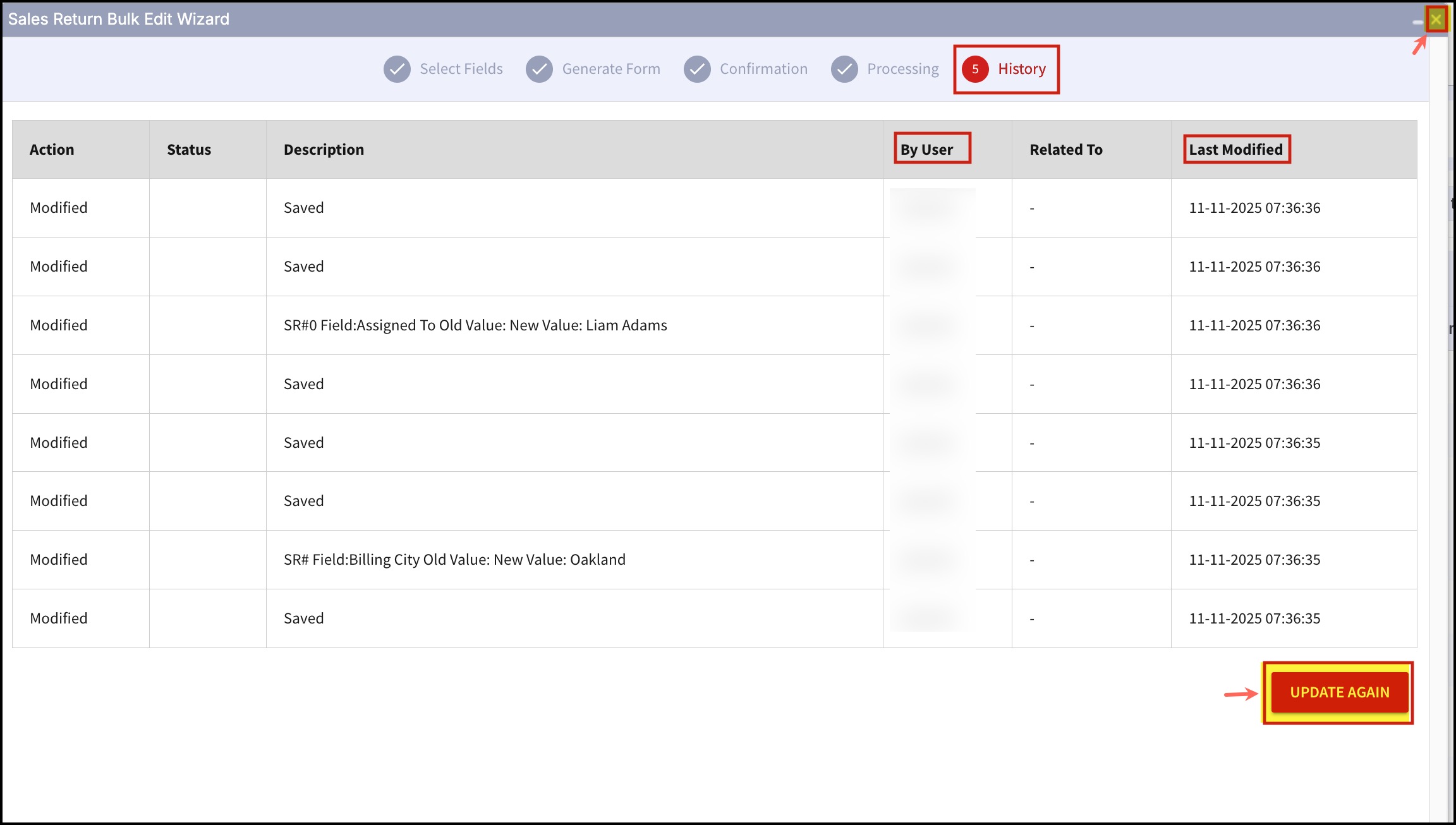Click the Action column header
Screen dimensions: 1456x825
point(52,150)
